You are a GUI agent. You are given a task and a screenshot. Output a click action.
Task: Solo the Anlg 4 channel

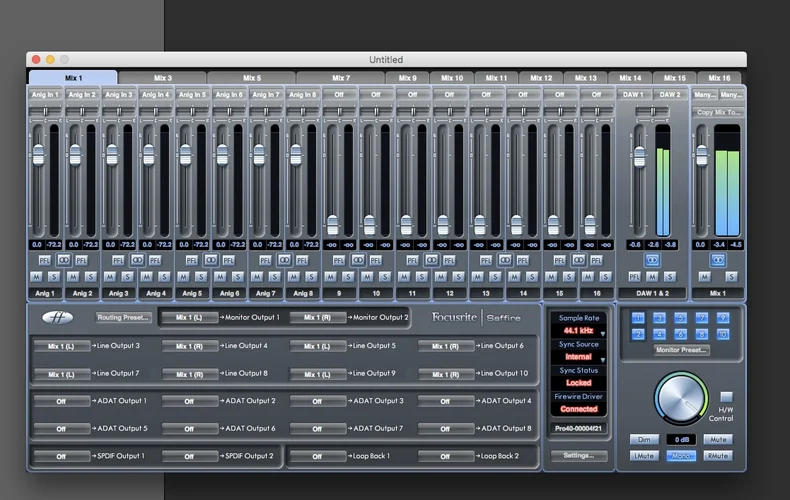164,276
